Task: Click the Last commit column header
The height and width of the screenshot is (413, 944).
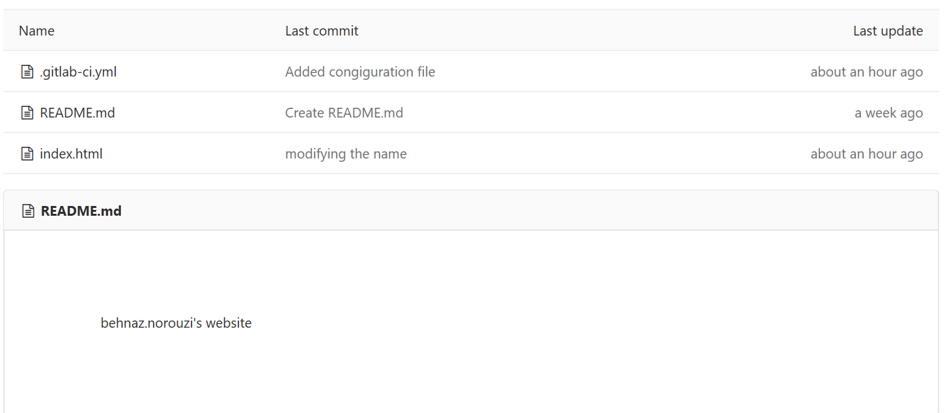Action: coord(321,31)
